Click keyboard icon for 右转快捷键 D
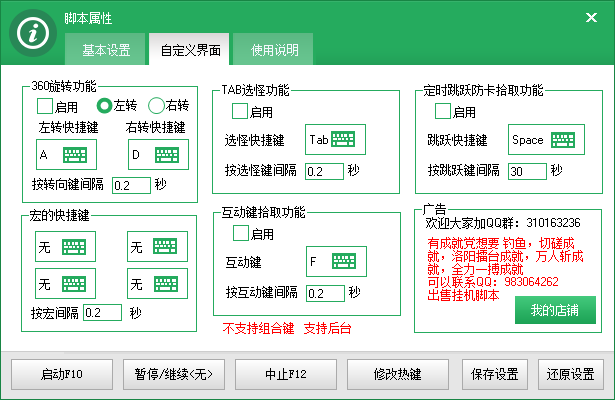615x400 pixels. point(167,155)
